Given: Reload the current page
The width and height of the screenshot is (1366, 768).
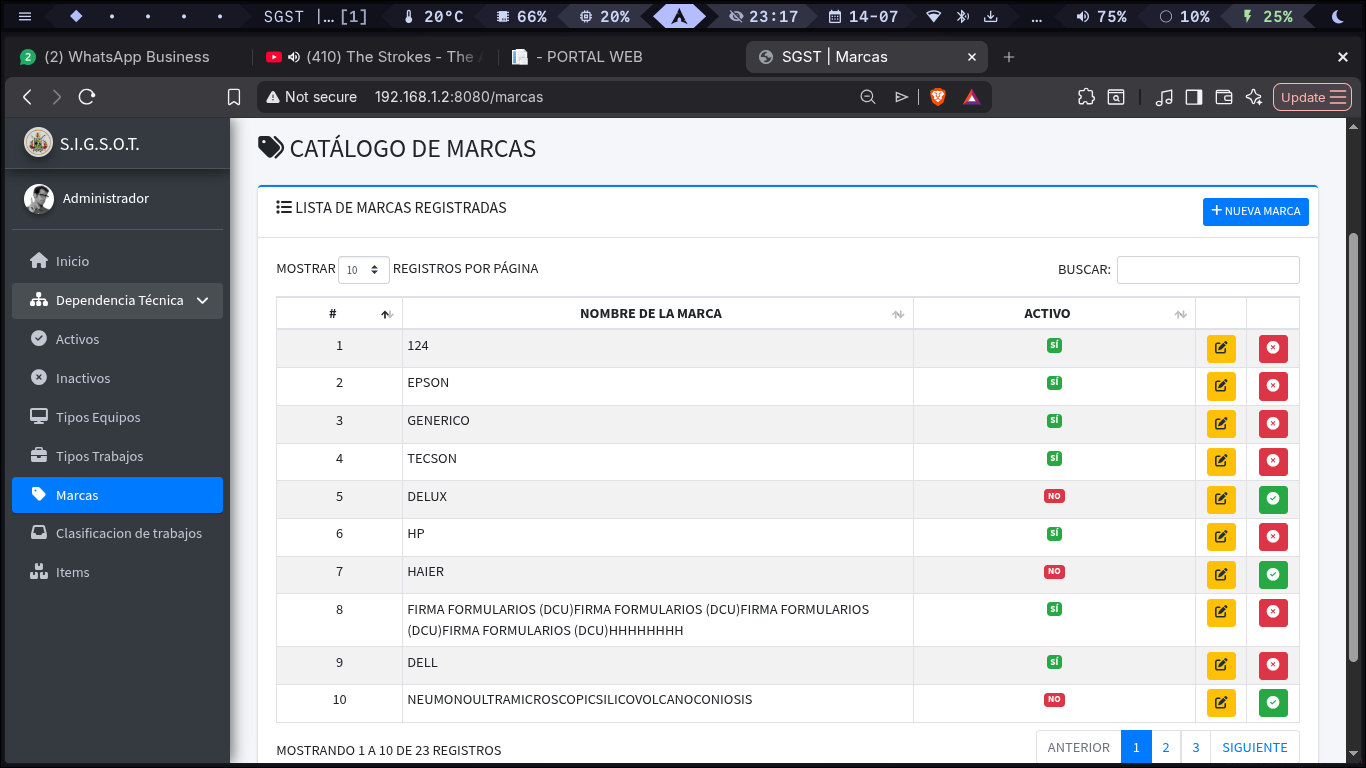Looking at the screenshot, I should tap(87, 97).
